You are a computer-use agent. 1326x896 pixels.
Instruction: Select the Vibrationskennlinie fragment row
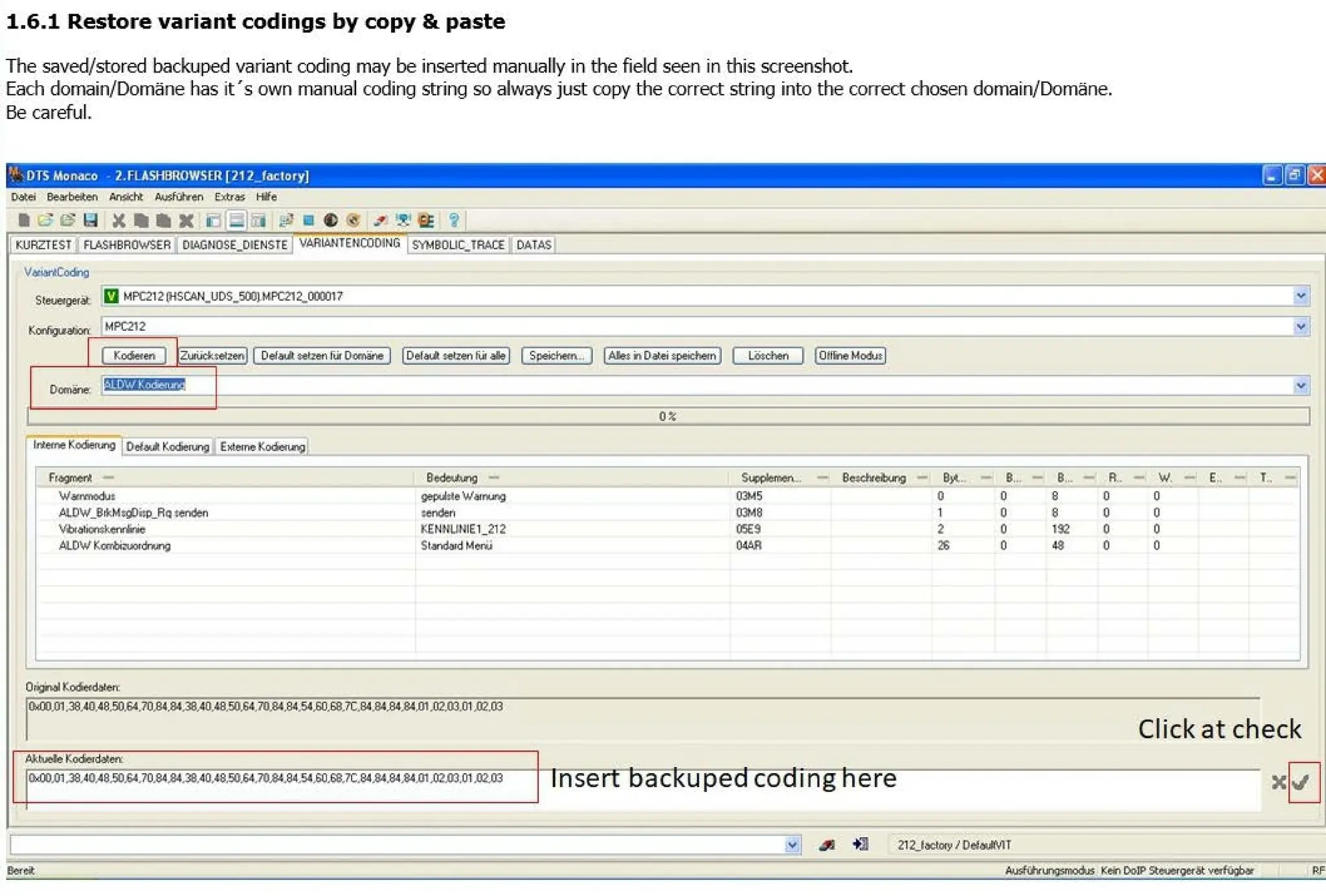[x=102, y=529]
